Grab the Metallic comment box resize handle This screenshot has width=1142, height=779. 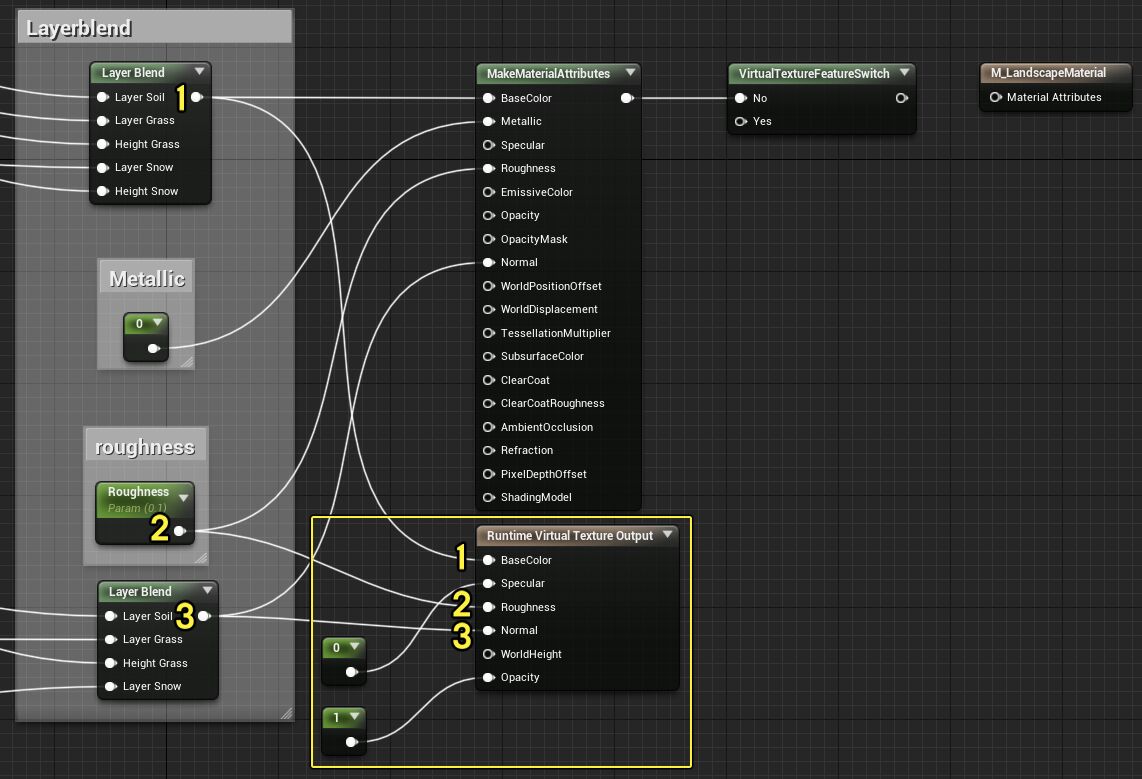(x=186, y=362)
